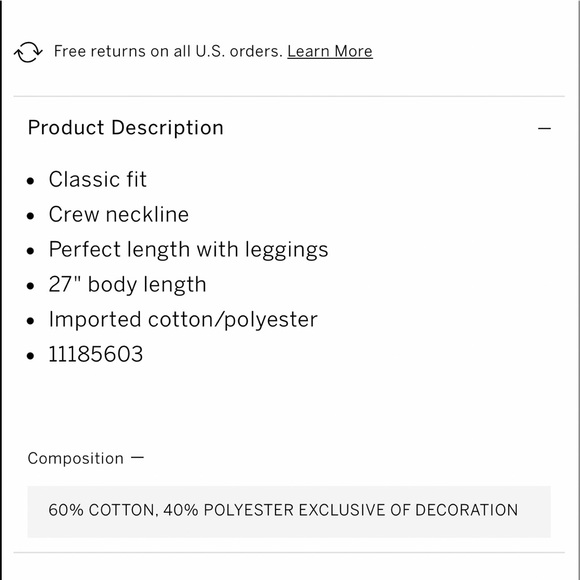
Task: Collapse Product Description with minus icon
Action: [544, 128]
